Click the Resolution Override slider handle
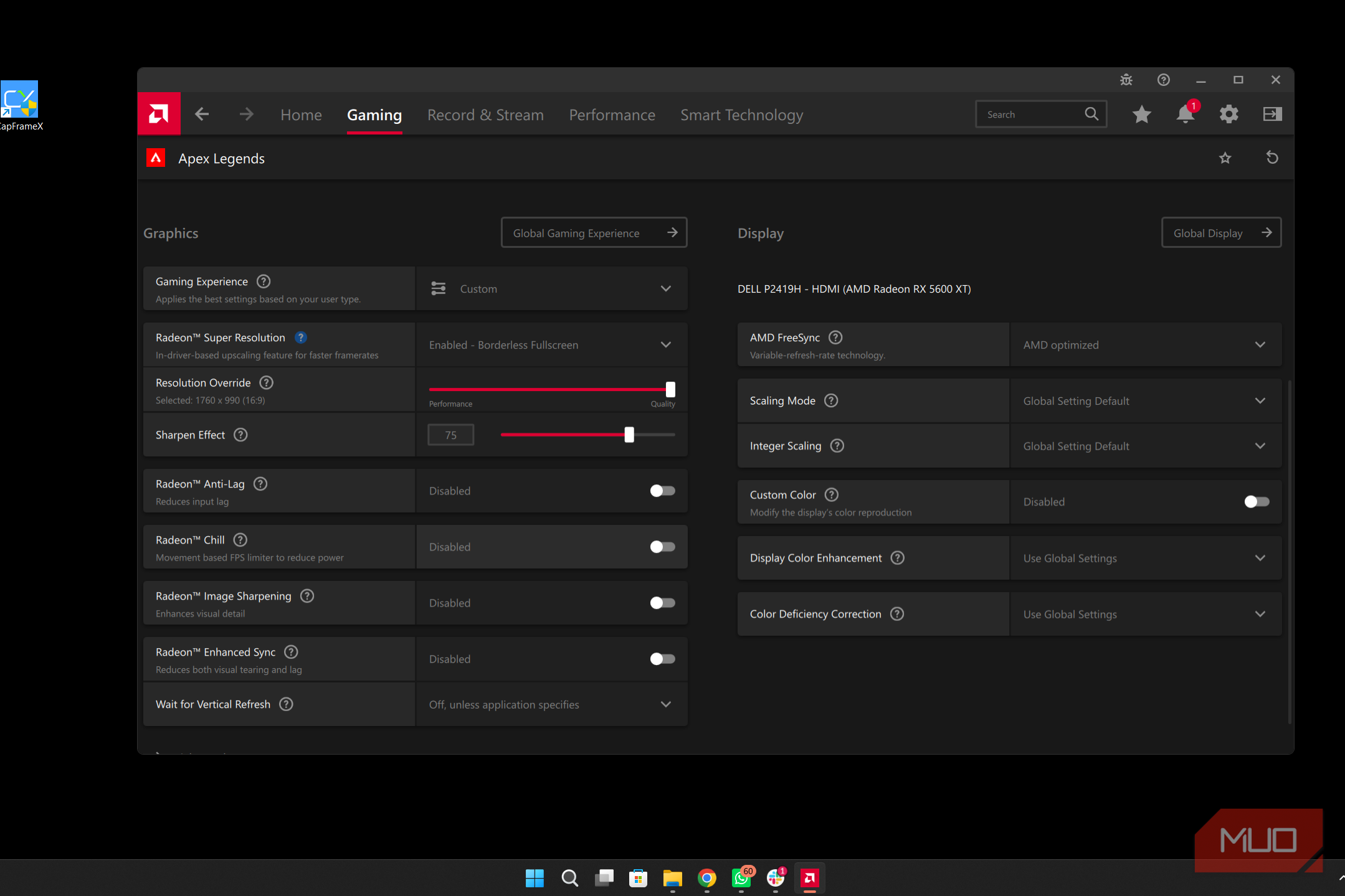This screenshot has width=1345, height=896. pos(670,389)
